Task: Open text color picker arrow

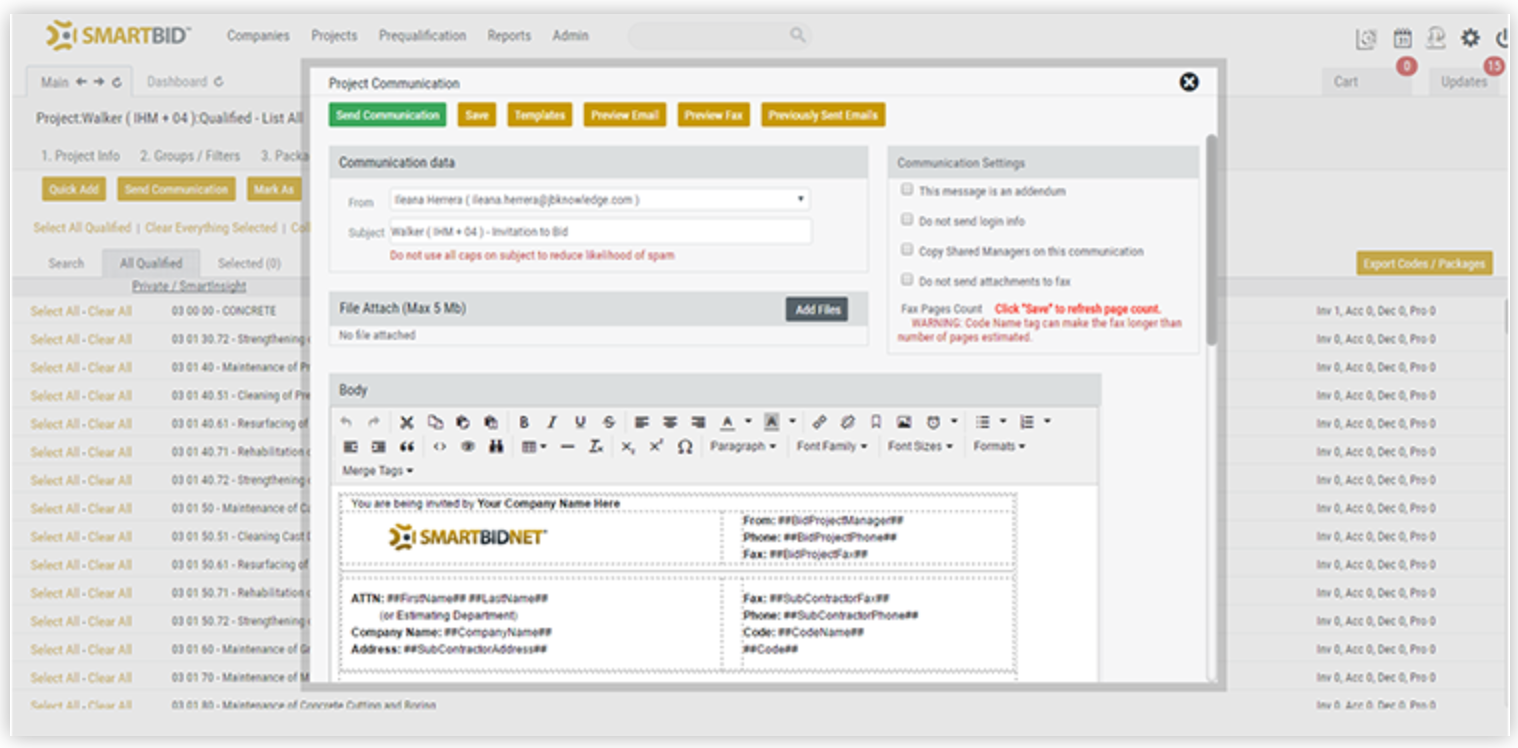Action: [x=748, y=422]
